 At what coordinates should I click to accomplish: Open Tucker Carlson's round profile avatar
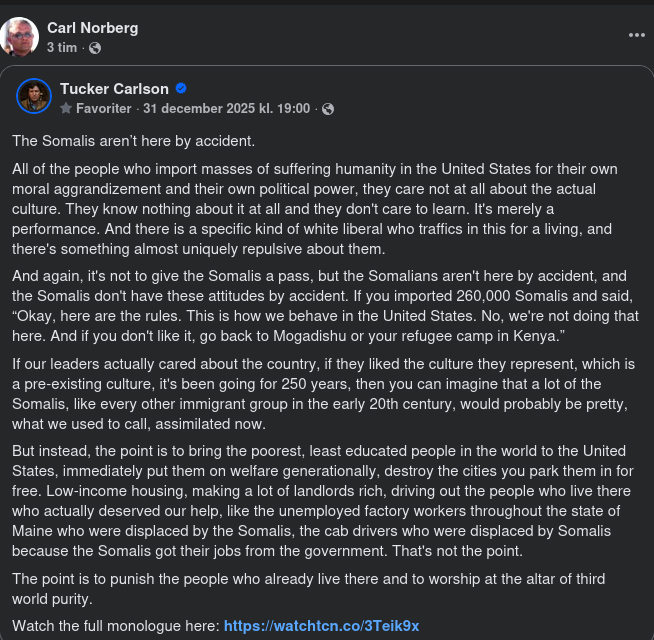[x=34, y=96]
